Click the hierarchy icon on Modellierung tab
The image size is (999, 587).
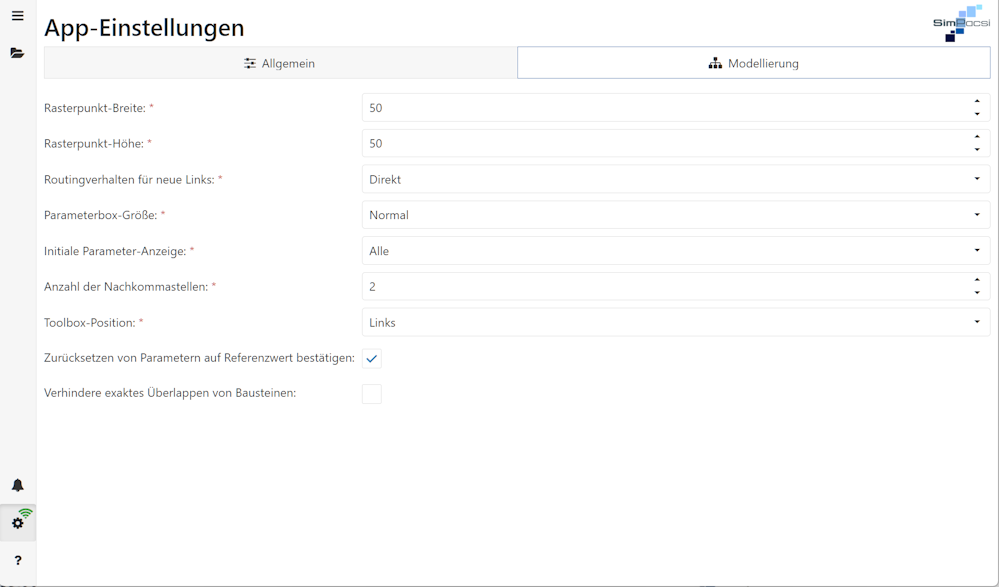pos(714,62)
